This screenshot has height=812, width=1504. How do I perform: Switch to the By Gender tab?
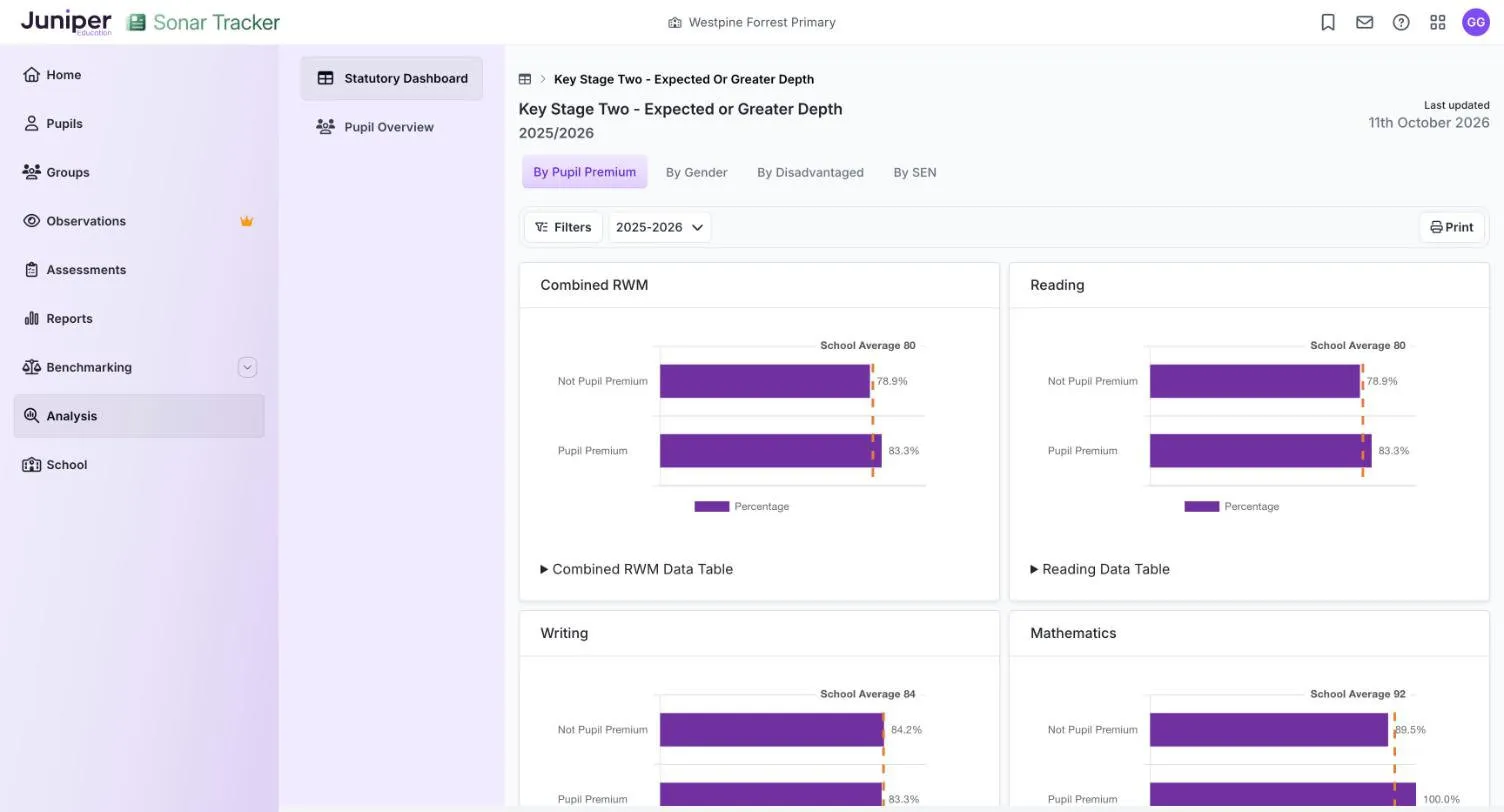click(x=697, y=172)
